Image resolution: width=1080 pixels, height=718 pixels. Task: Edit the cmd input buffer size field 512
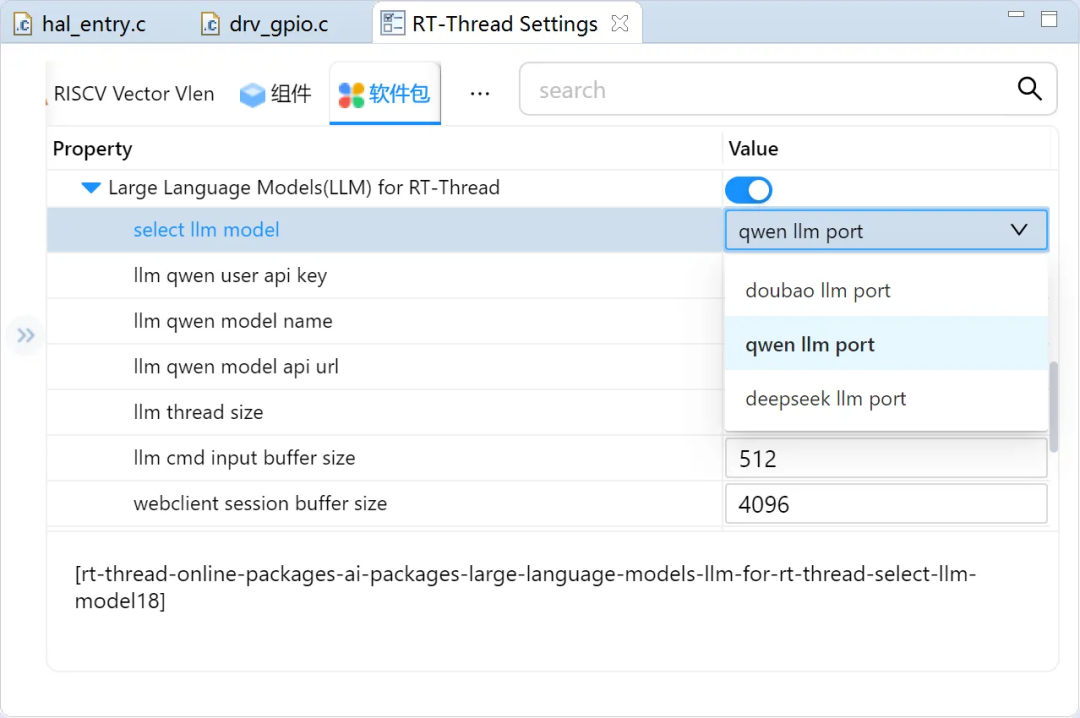pyautogui.click(x=886, y=458)
